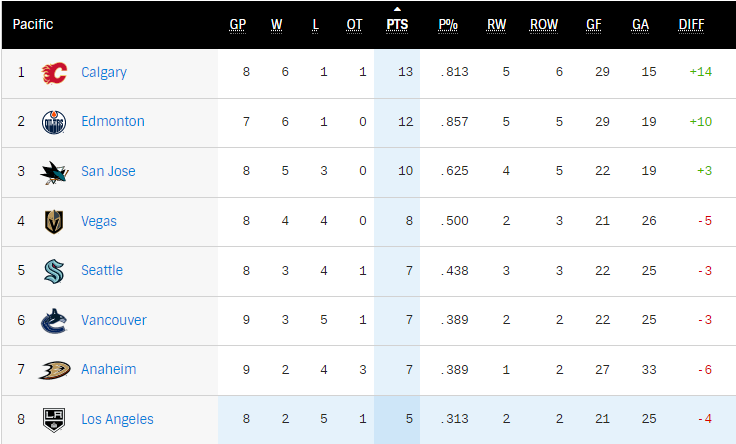Open the Calgary team link

coord(104,72)
